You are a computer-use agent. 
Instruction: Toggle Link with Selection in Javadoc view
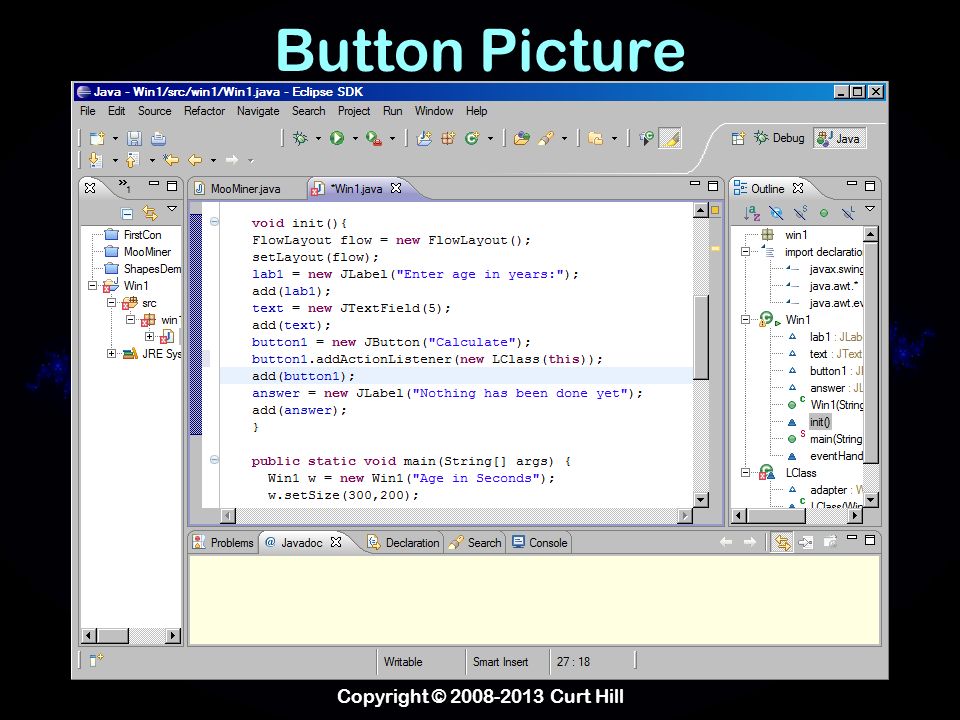782,542
